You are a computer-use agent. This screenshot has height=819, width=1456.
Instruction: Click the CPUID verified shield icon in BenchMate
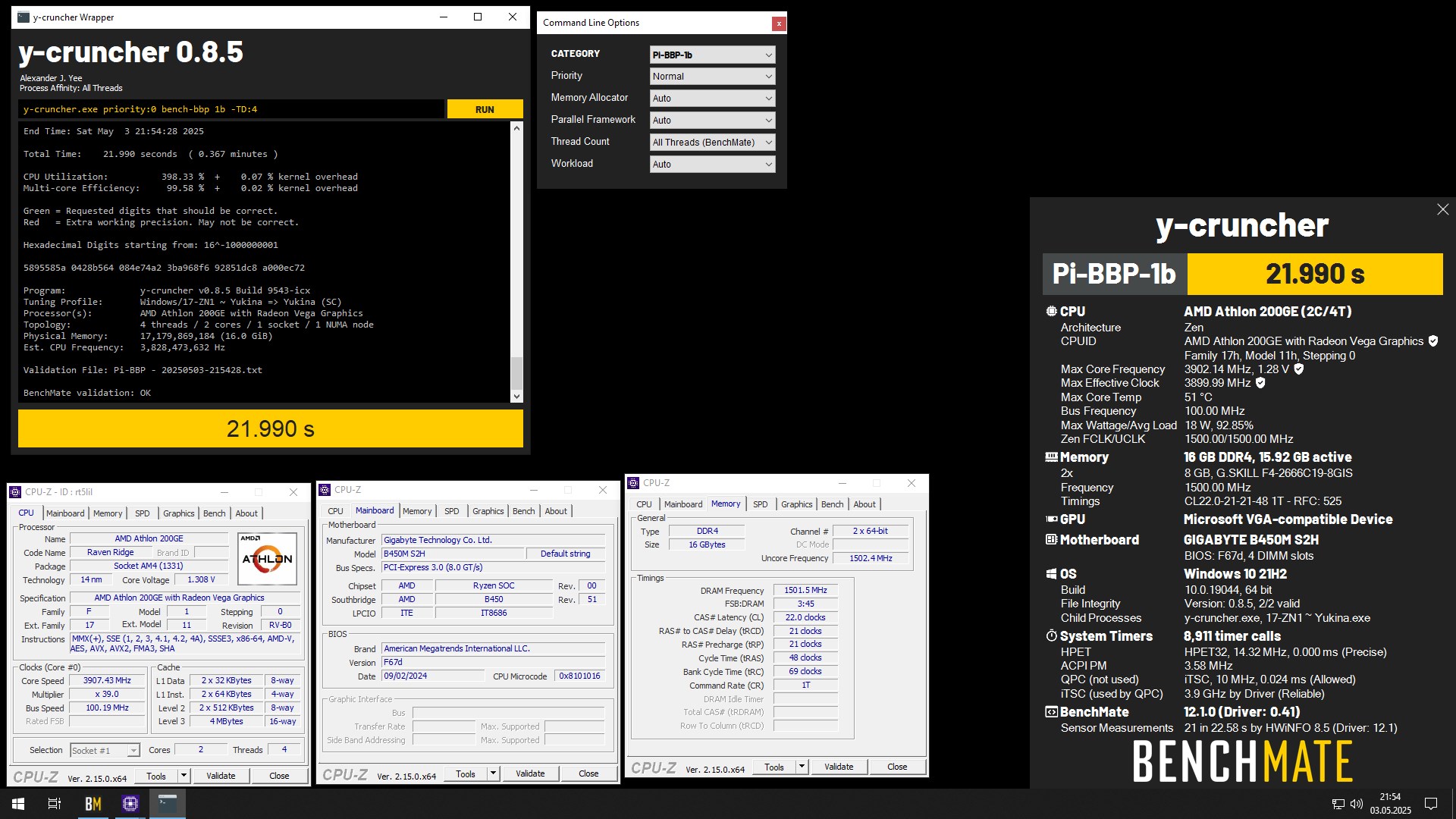[1432, 341]
